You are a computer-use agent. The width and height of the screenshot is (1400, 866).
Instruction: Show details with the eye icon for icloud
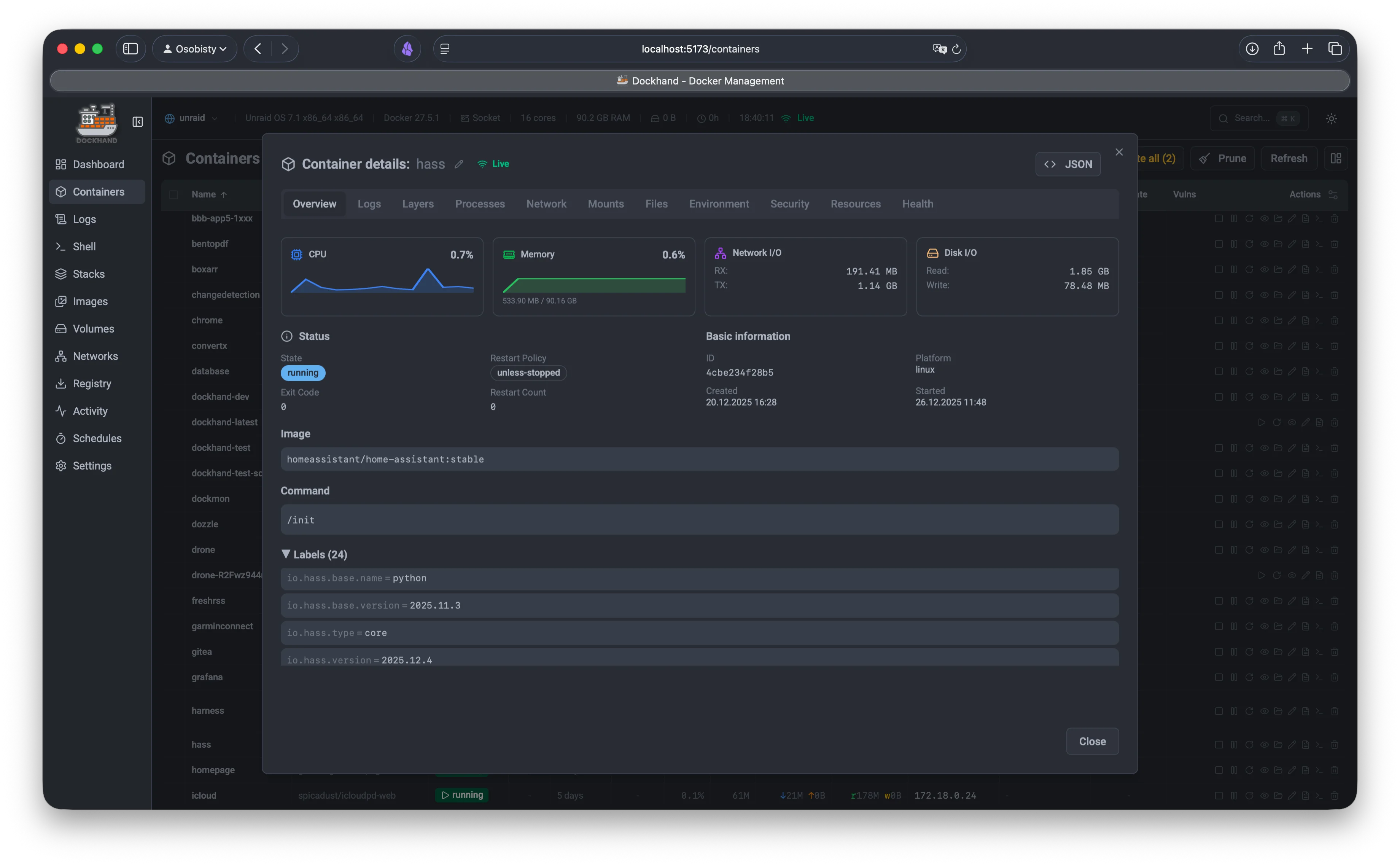coord(1264,796)
